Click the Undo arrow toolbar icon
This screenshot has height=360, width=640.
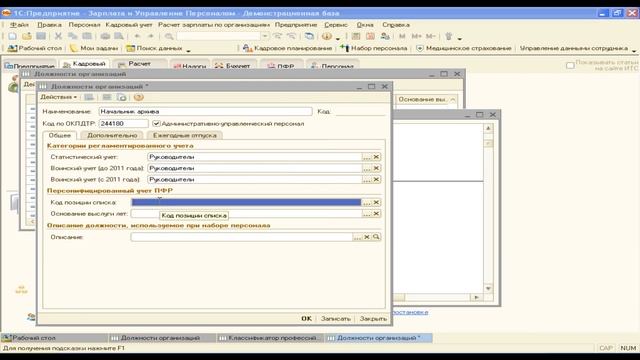(138, 36)
